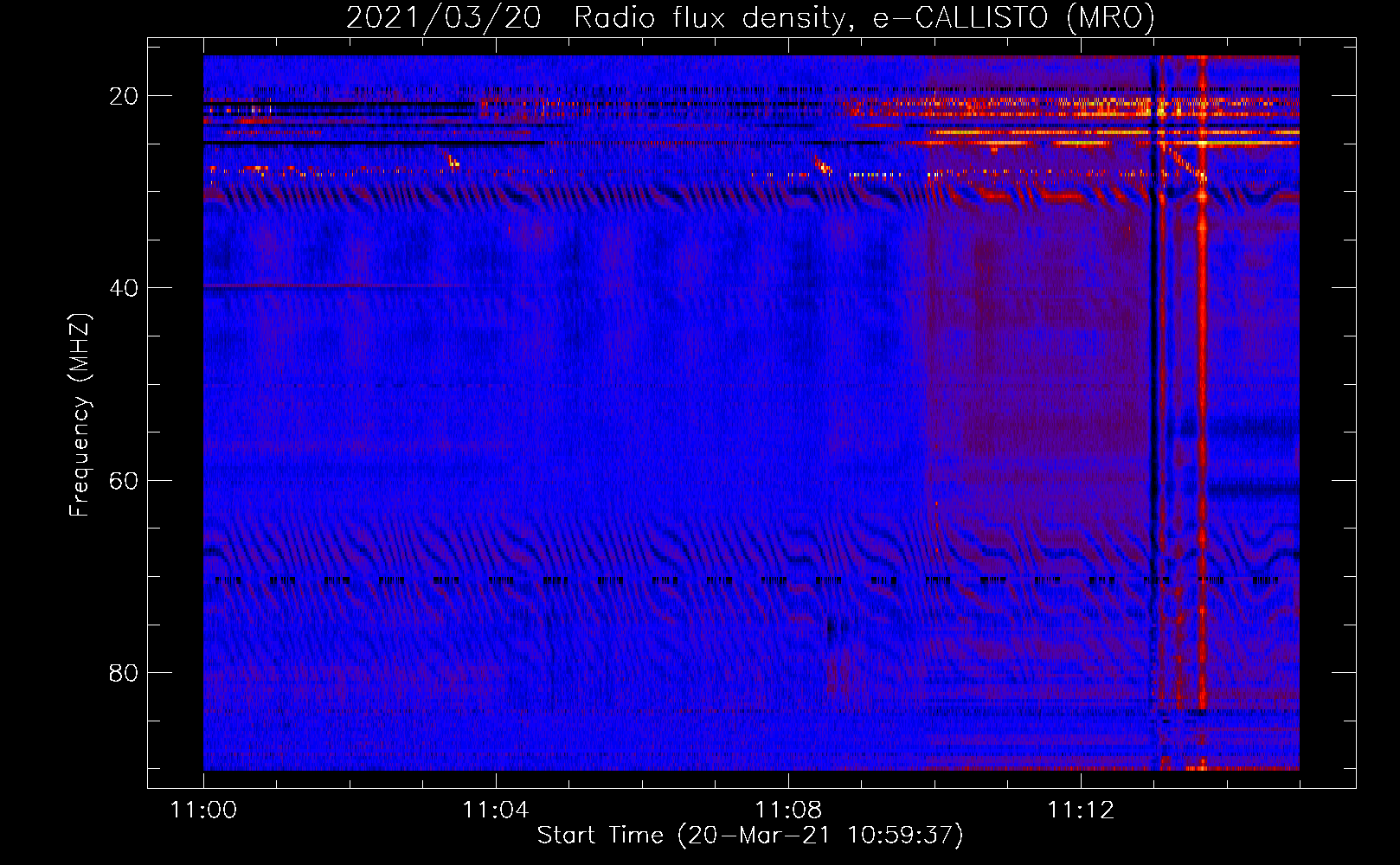1400x865 pixels.
Task: Click the 11:00 time tick label
Action: [203, 811]
